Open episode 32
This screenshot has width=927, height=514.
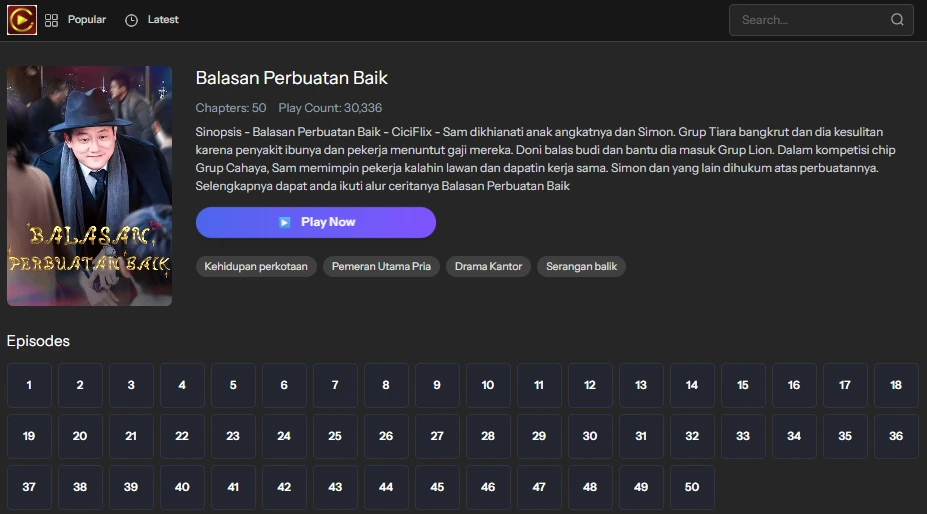point(692,436)
